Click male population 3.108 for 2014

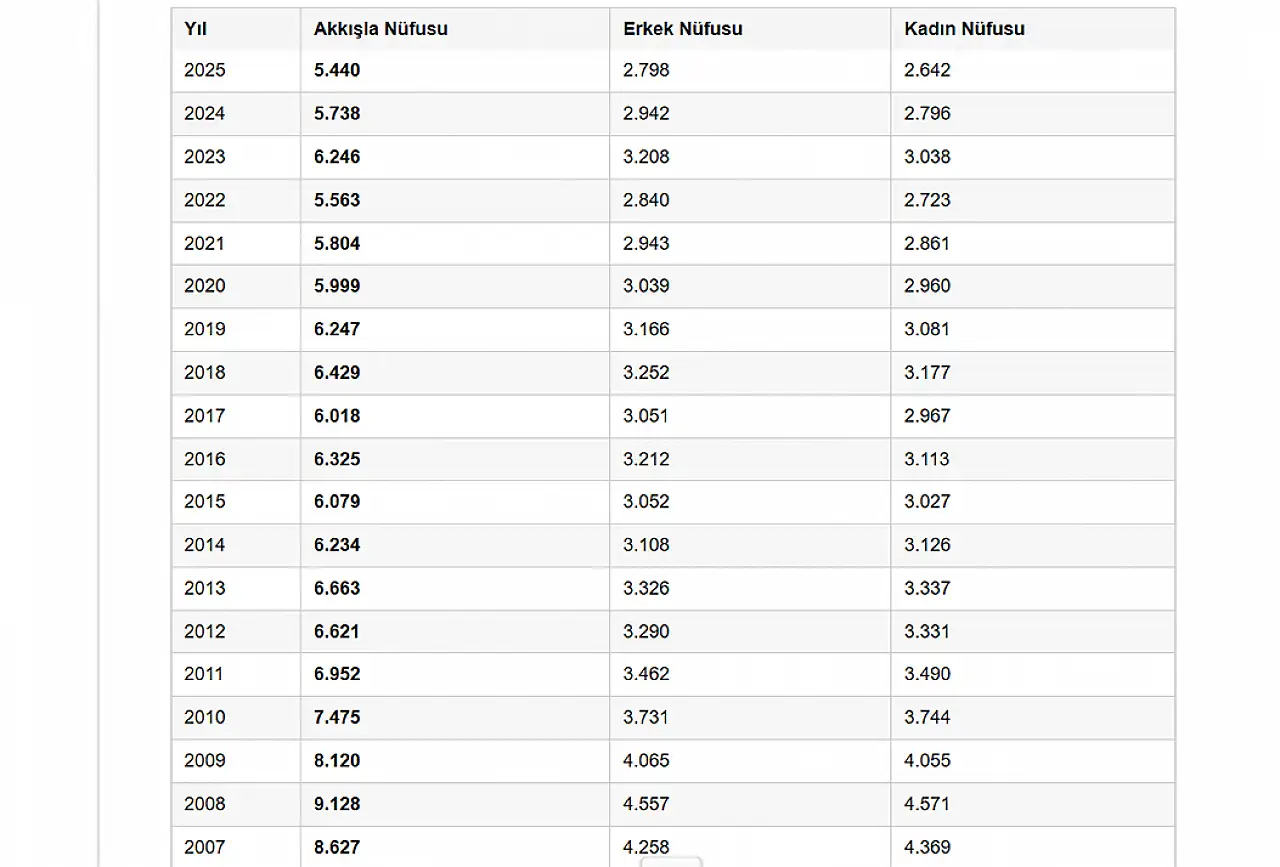(x=646, y=545)
